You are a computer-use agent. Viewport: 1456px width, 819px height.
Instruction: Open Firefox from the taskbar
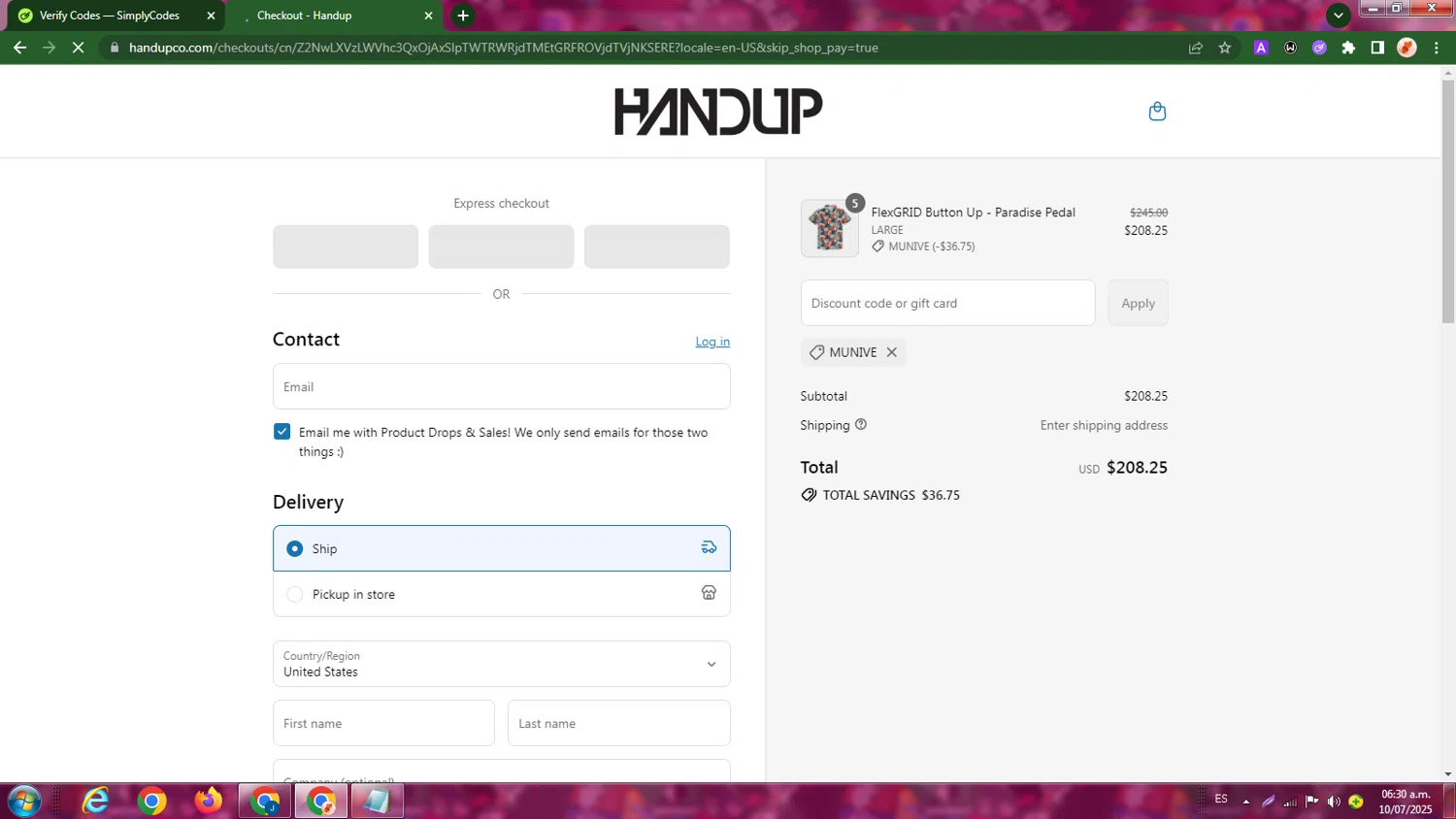208,801
